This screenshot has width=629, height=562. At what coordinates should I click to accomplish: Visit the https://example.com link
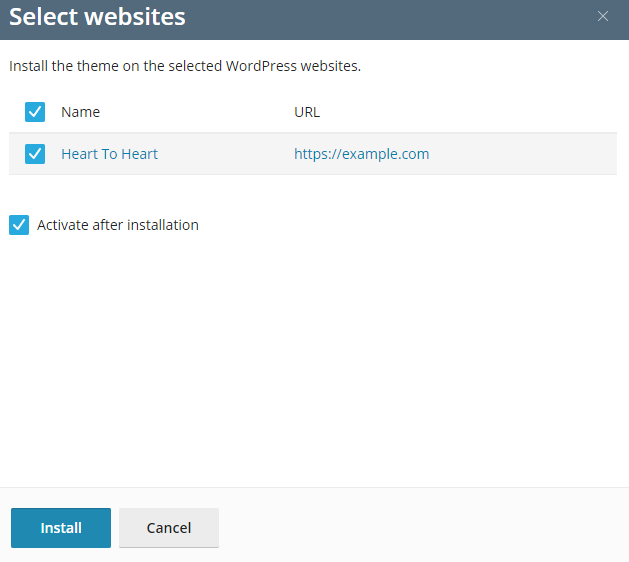pyautogui.click(x=361, y=154)
